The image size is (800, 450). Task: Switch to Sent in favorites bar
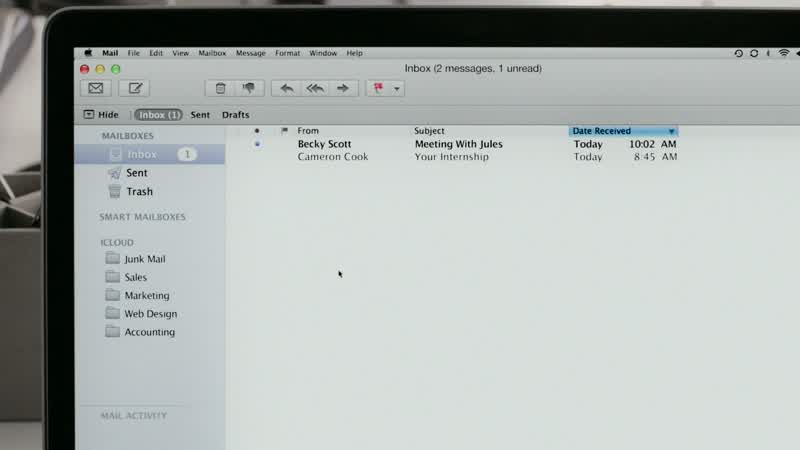tap(200, 115)
